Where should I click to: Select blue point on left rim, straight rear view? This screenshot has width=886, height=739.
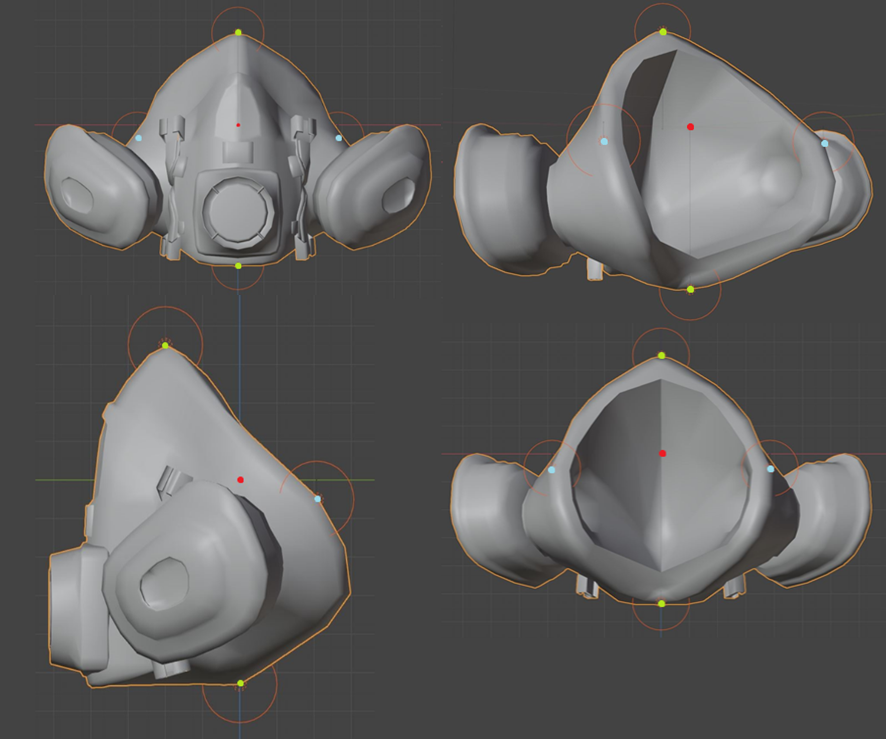pos(552,470)
